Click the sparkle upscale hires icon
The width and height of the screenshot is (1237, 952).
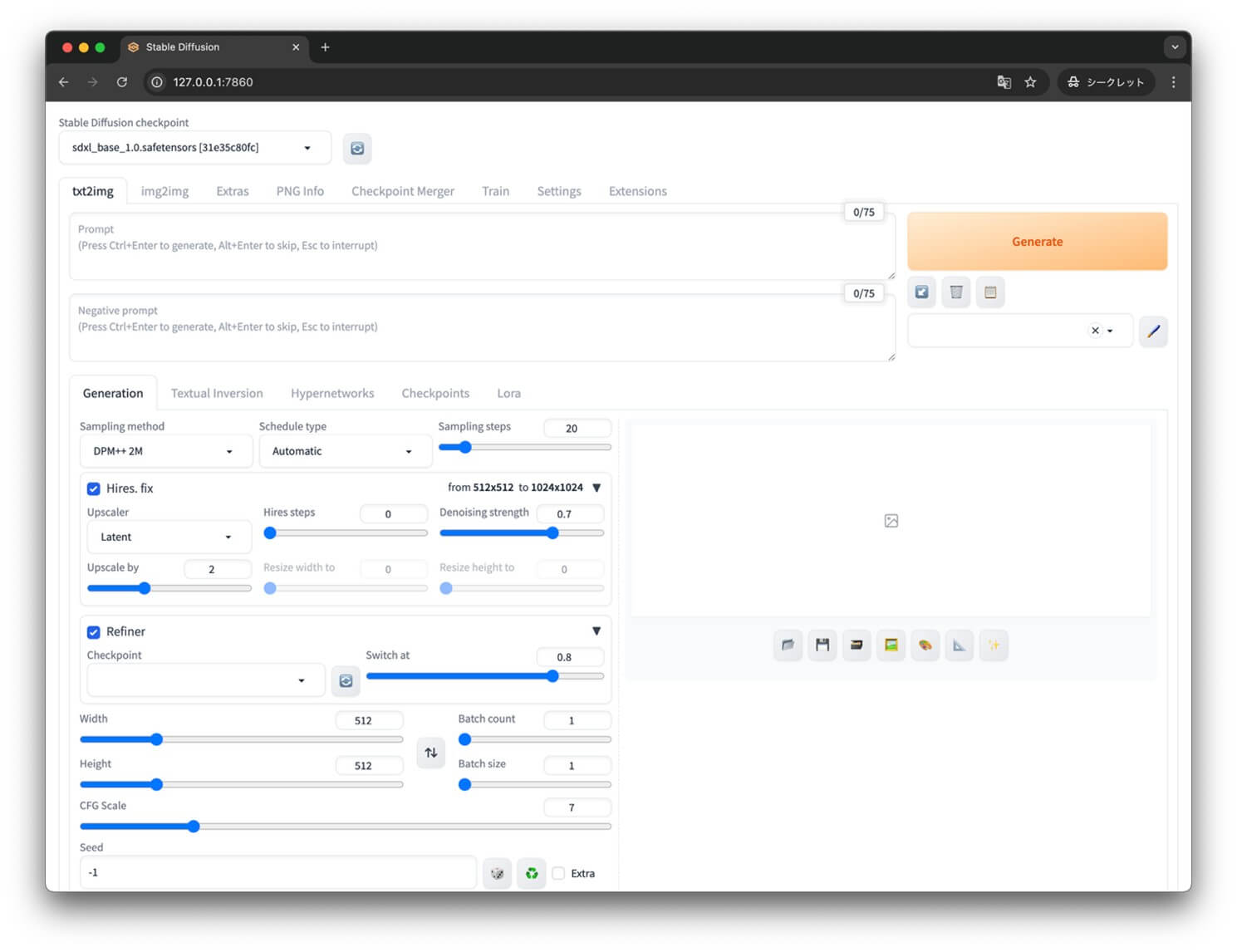point(994,645)
